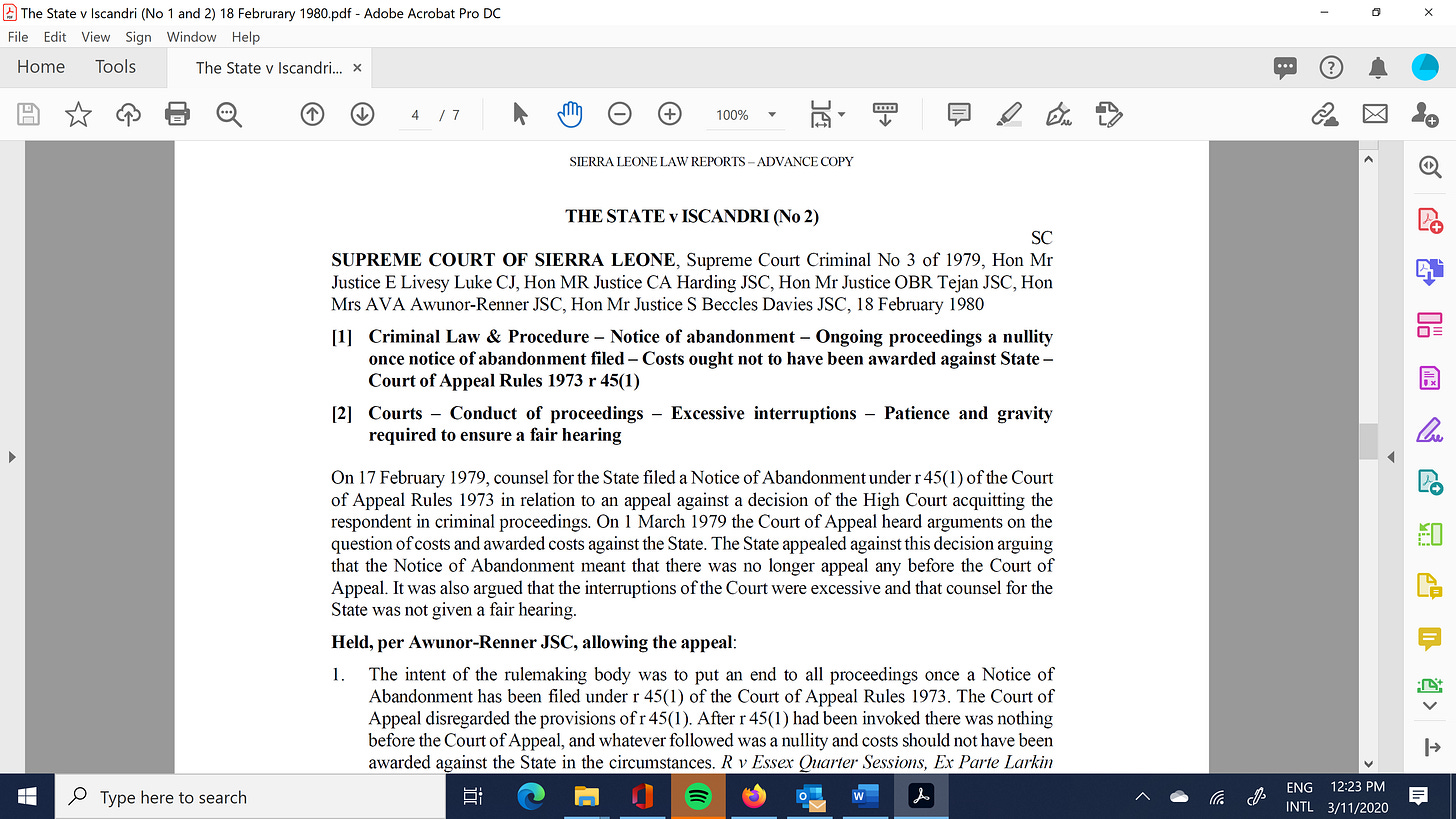Image resolution: width=1456 pixels, height=819 pixels.
Task: Click the vertical scrollbar thumb
Action: [x=1369, y=440]
